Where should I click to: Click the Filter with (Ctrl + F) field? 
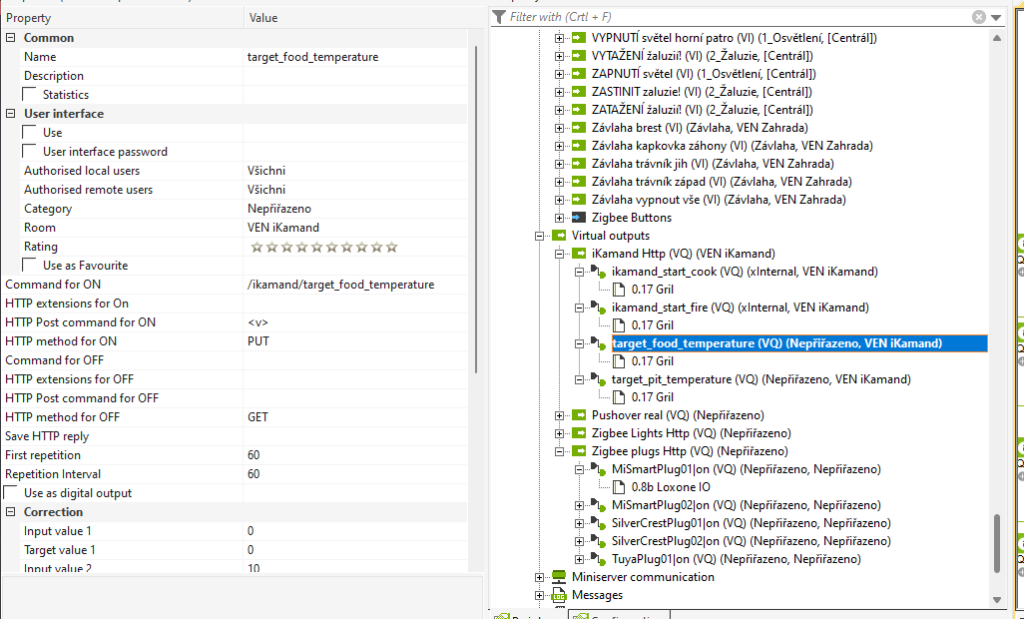738,17
